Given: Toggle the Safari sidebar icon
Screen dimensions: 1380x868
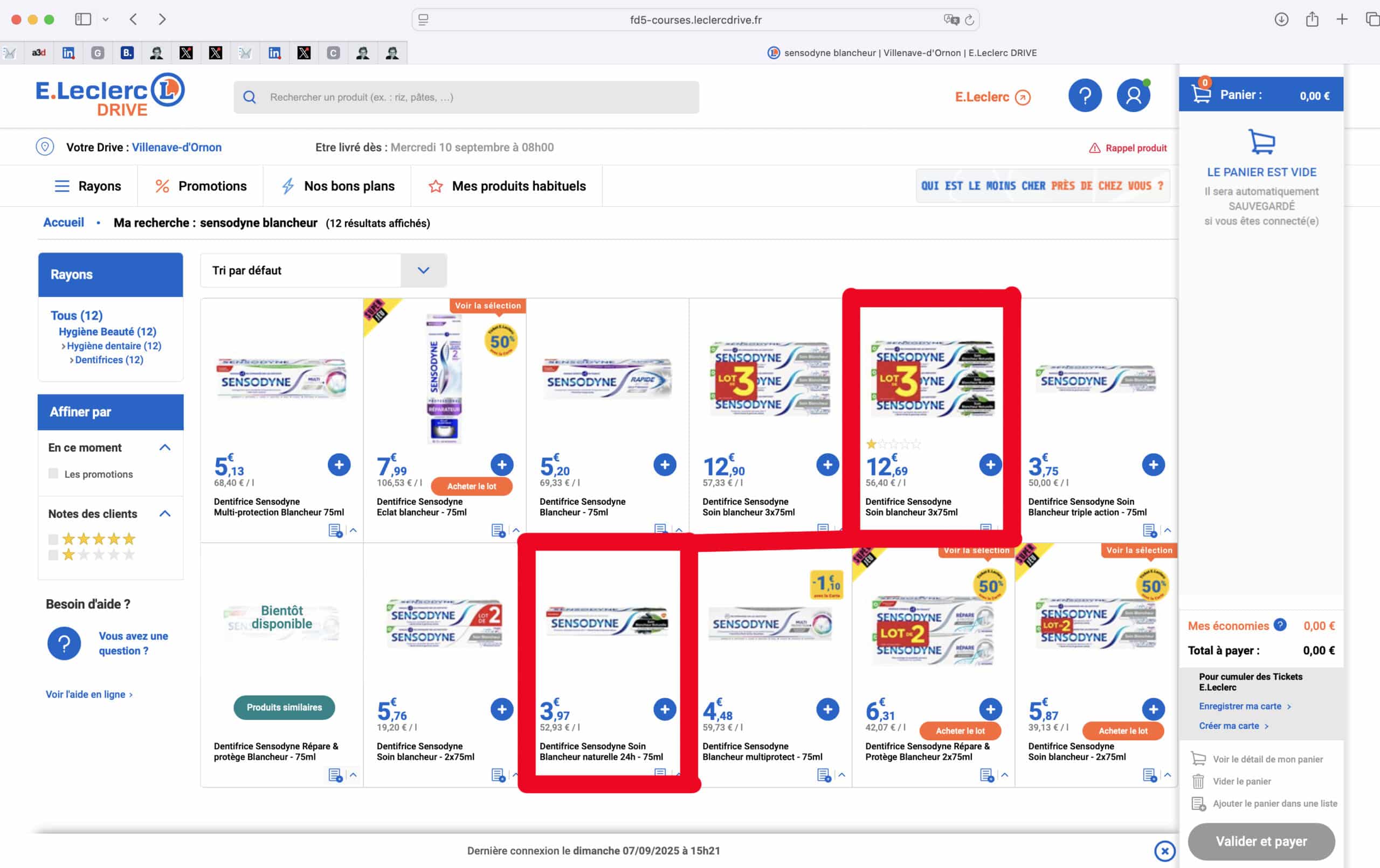Looking at the screenshot, I should coord(83,19).
